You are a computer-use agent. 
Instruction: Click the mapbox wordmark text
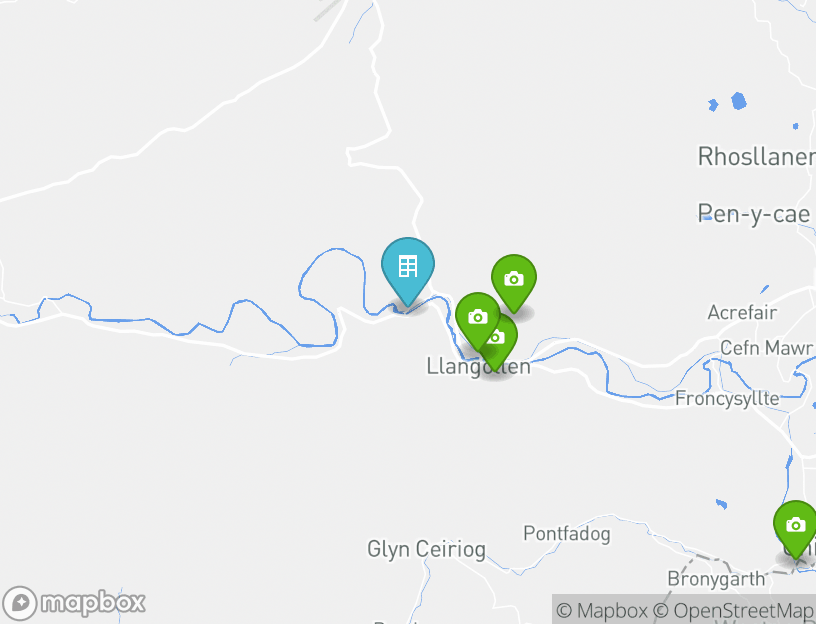tap(93, 604)
